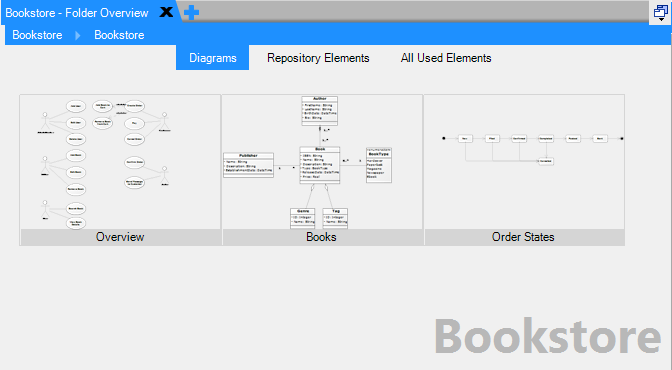Switch to the Repository Elements tab
672x370 pixels.
point(318,58)
